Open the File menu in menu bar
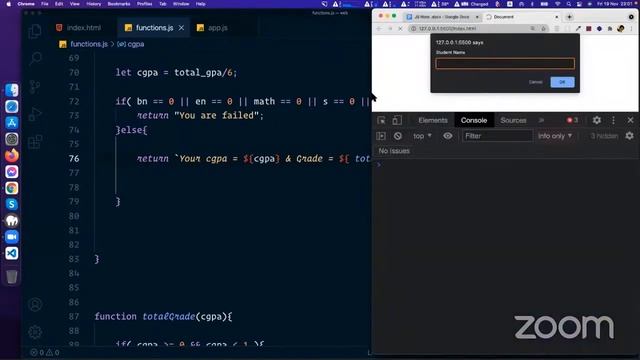This screenshot has height=360, width=640. pos(44,4)
